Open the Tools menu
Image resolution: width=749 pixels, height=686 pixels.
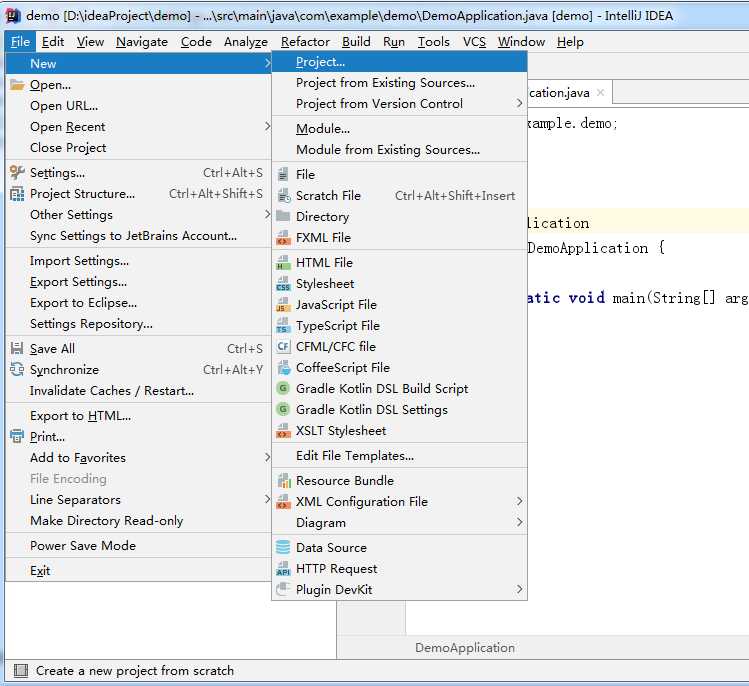click(x=433, y=42)
